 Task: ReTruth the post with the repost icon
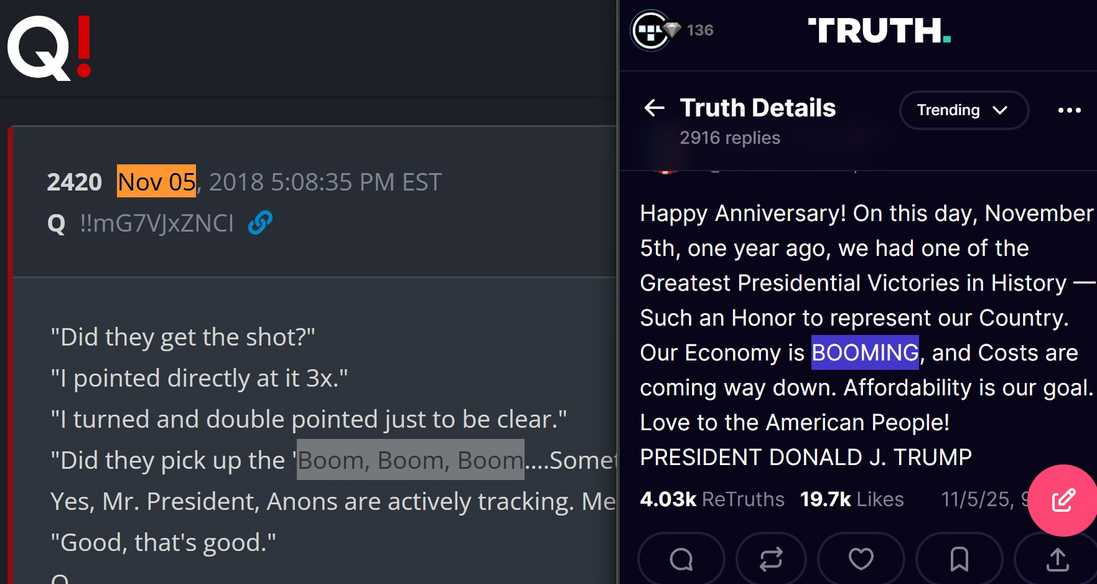(x=771, y=559)
